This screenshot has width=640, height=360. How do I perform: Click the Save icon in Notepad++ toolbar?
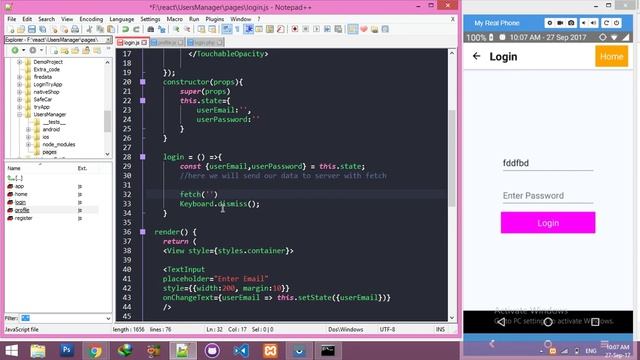click(31, 29)
